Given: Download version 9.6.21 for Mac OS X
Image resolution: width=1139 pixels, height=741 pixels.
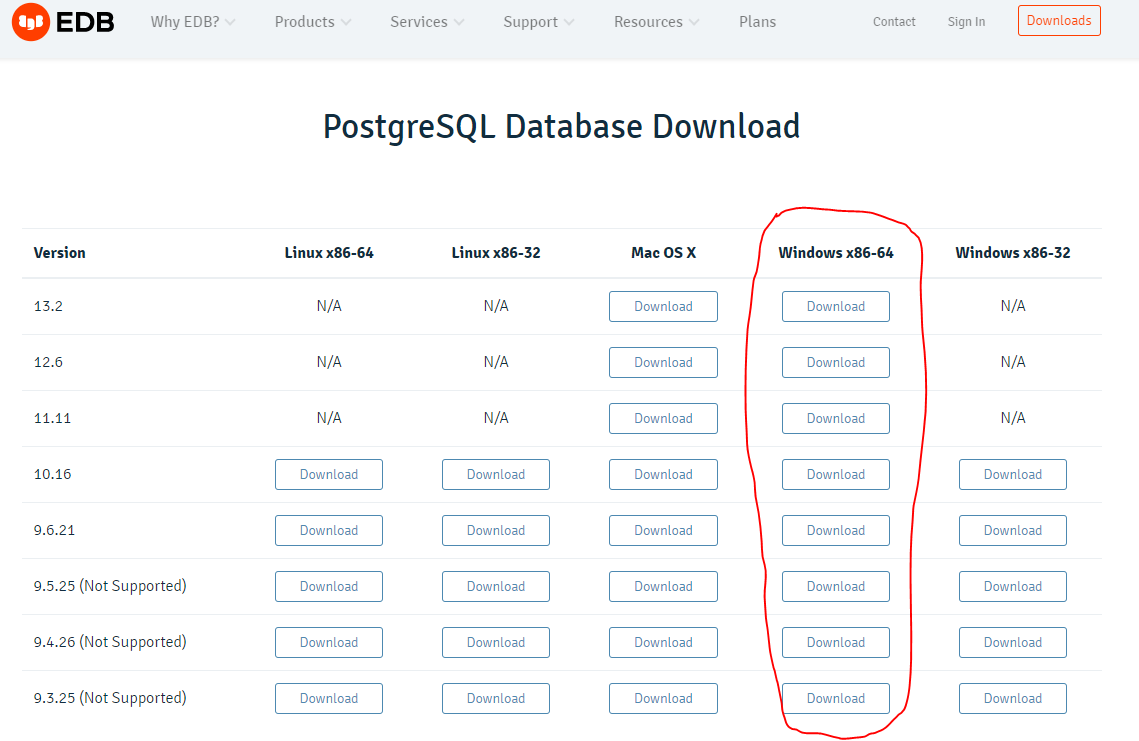Looking at the screenshot, I should pyautogui.click(x=663, y=530).
